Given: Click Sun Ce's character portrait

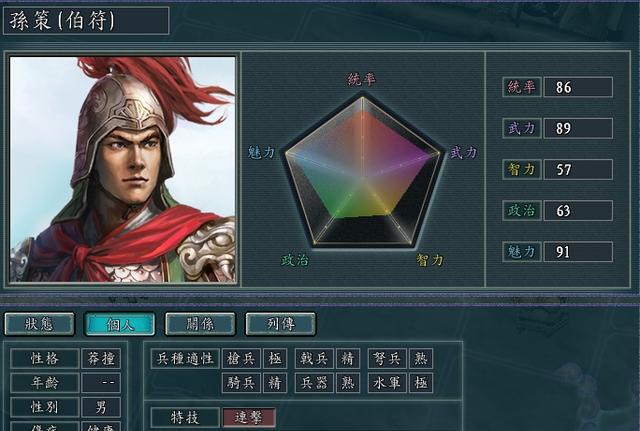Looking at the screenshot, I should point(122,169).
